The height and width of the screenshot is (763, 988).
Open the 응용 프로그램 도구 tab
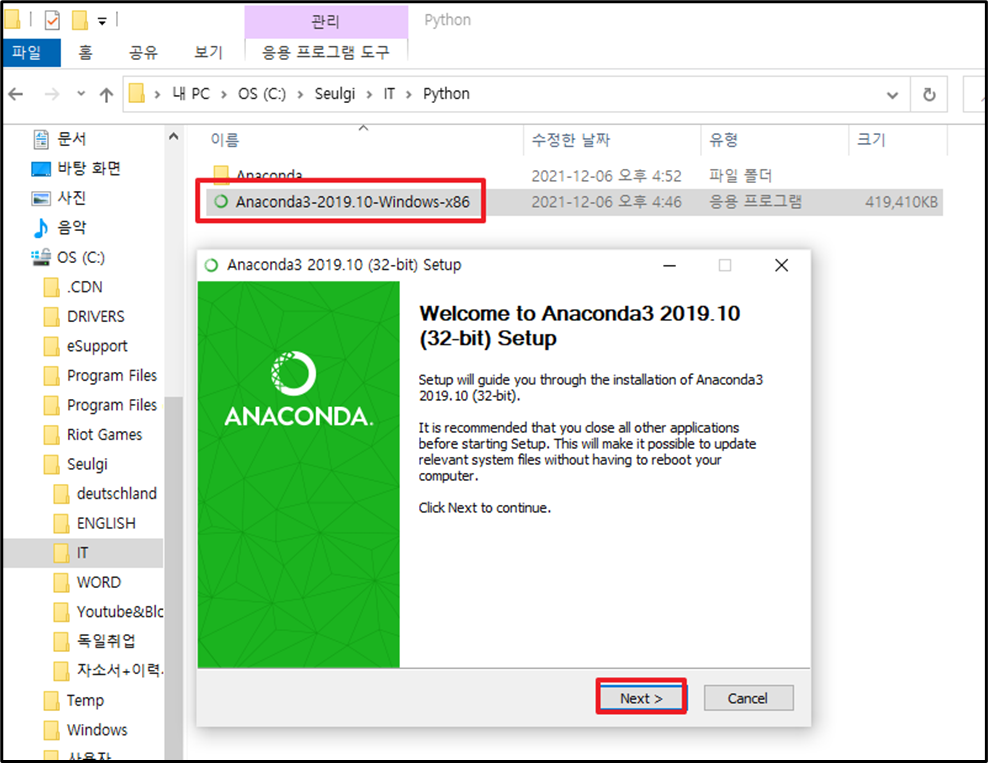[x=326, y=52]
